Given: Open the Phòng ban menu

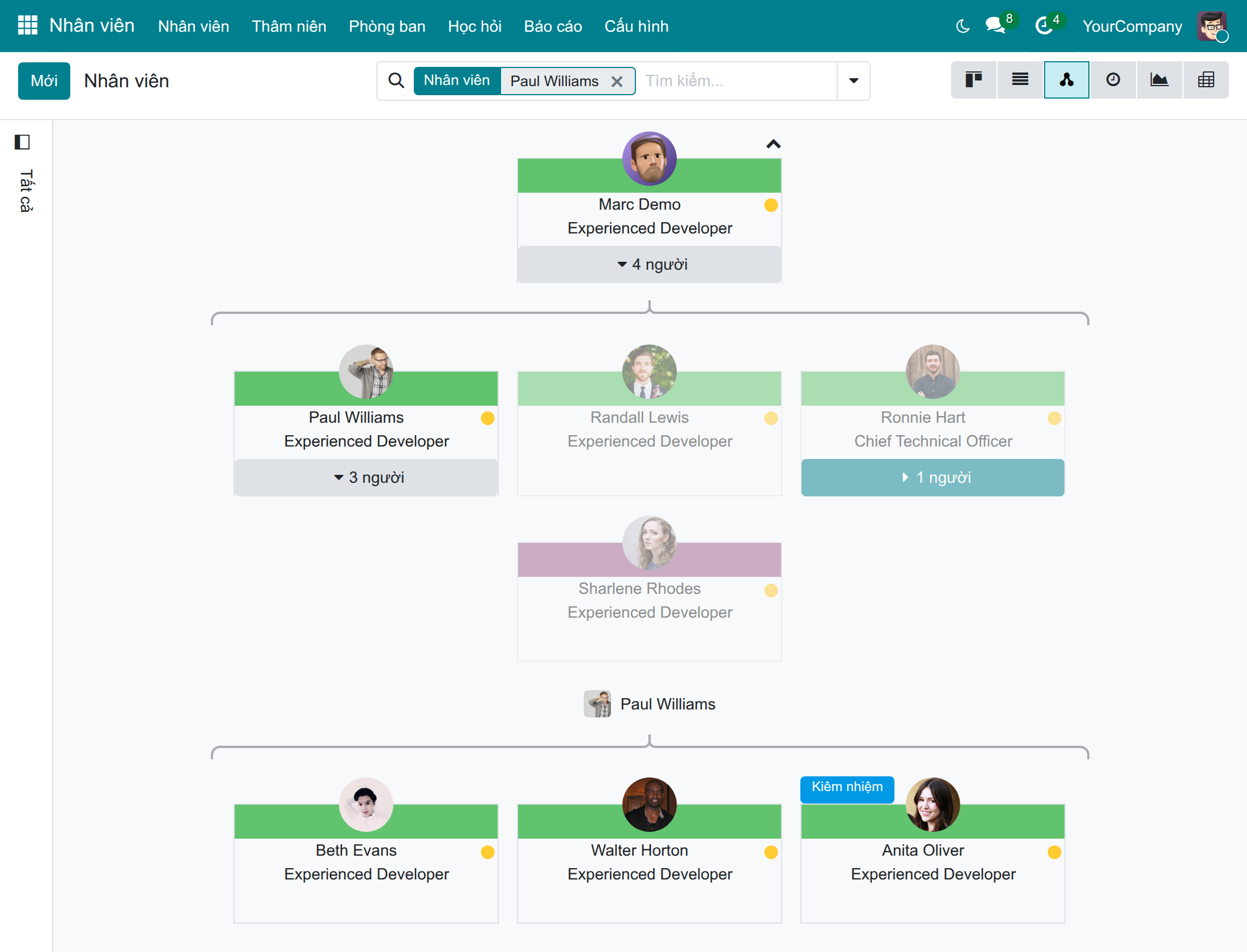Looking at the screenshot, I should (x=387, y=26).
